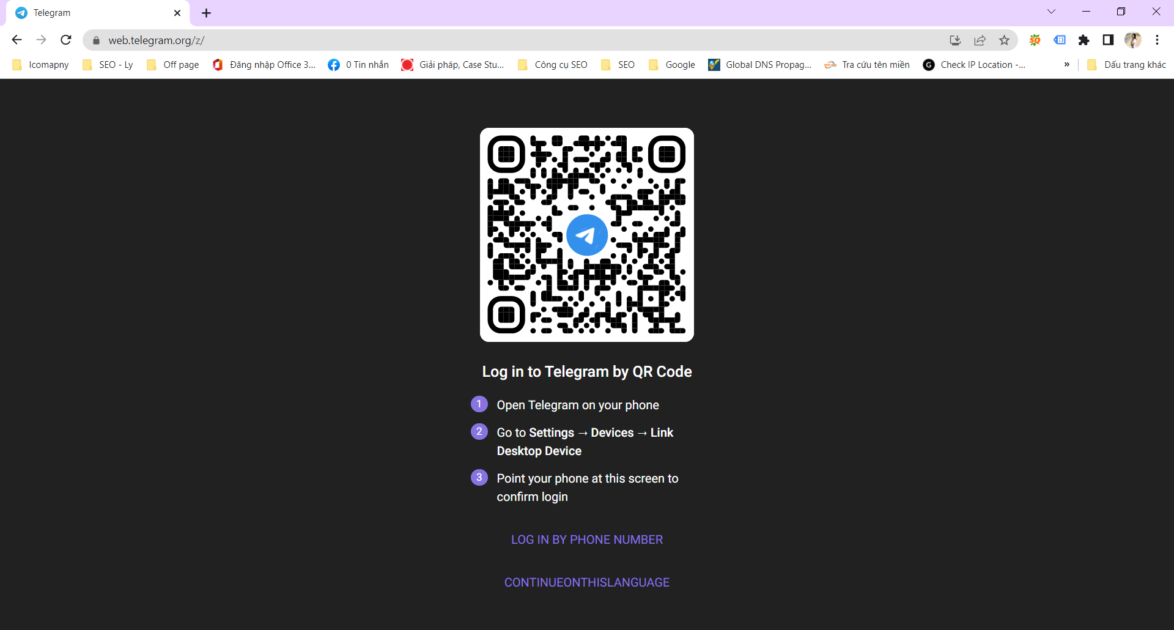Click the Telegram logo in the QR code

tap(587, 234)
